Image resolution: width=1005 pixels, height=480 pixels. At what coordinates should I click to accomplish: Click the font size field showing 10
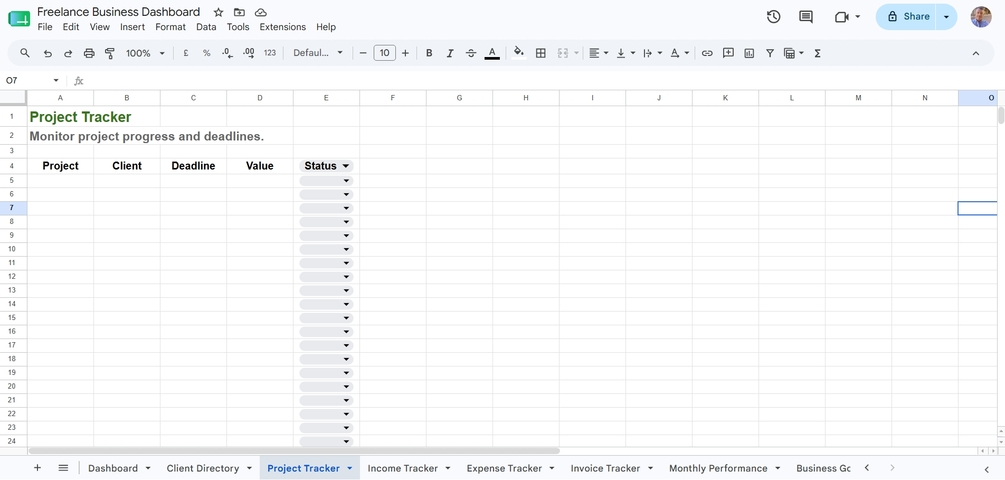384,53
